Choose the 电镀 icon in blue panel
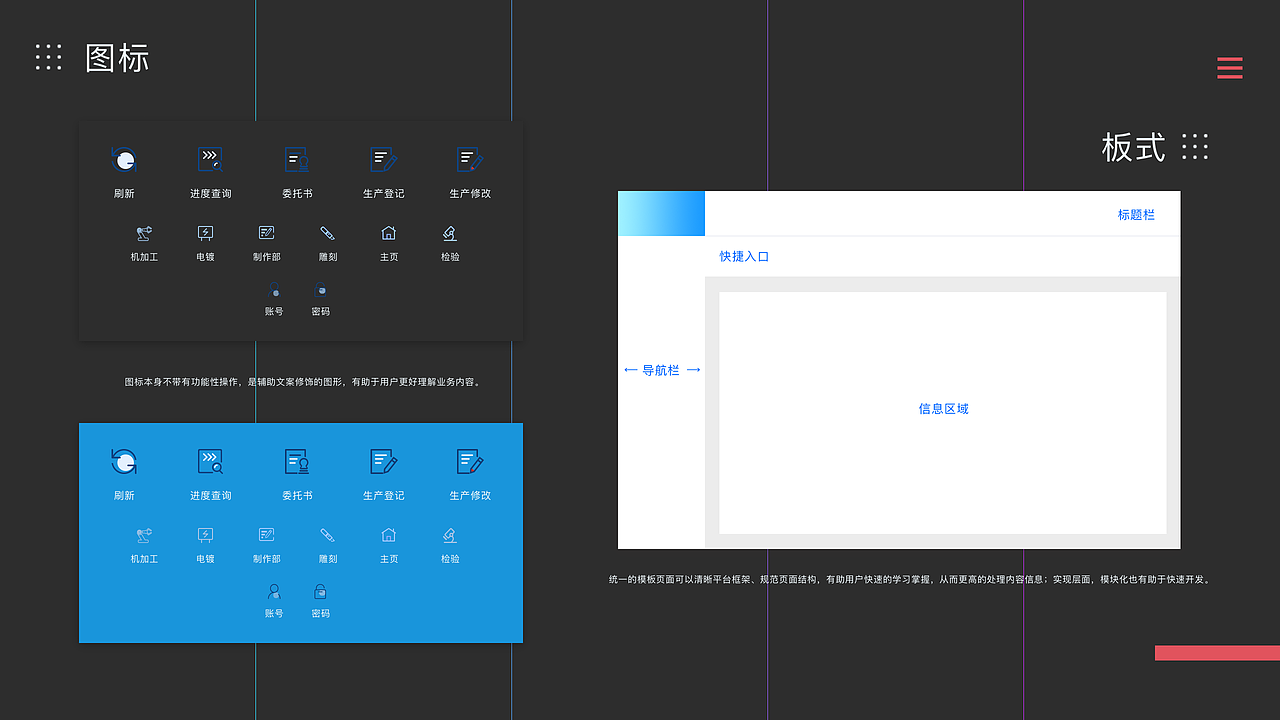The height and width of the screenshot is (720, 1280). tap(205, 535)
